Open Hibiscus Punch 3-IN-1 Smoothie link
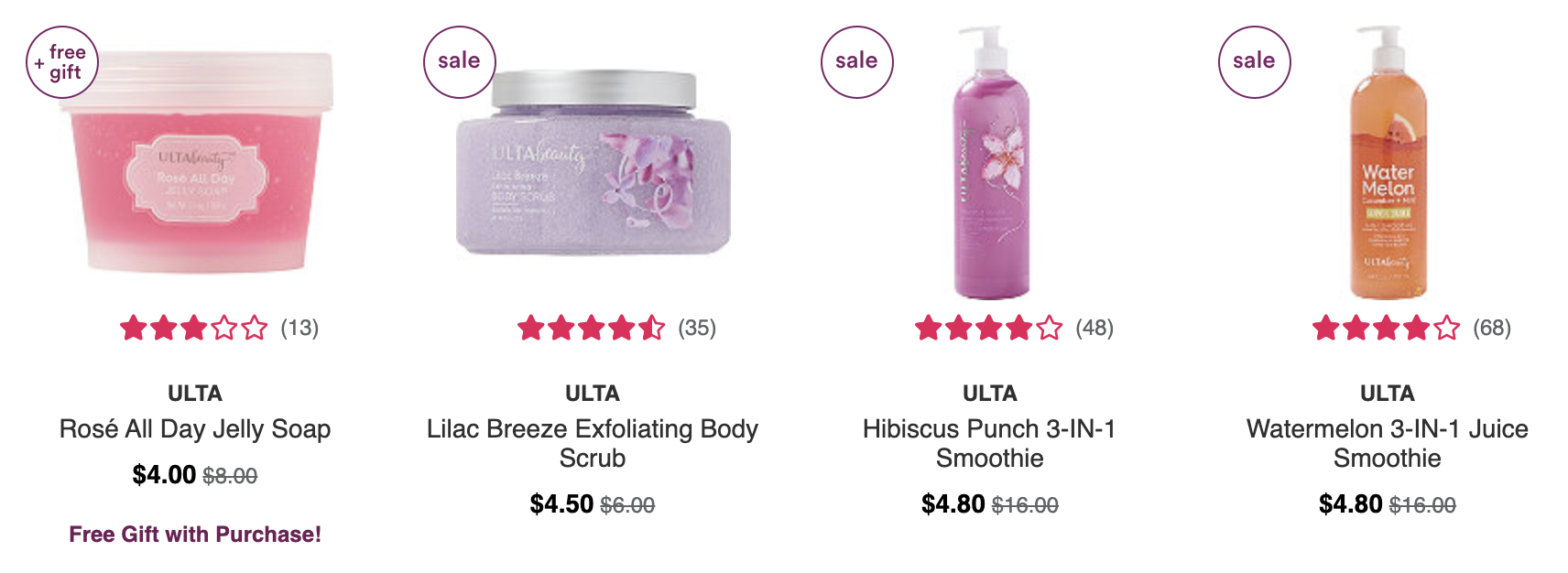The height and width of the screenshot is (573, 1568). click(990, 443)
